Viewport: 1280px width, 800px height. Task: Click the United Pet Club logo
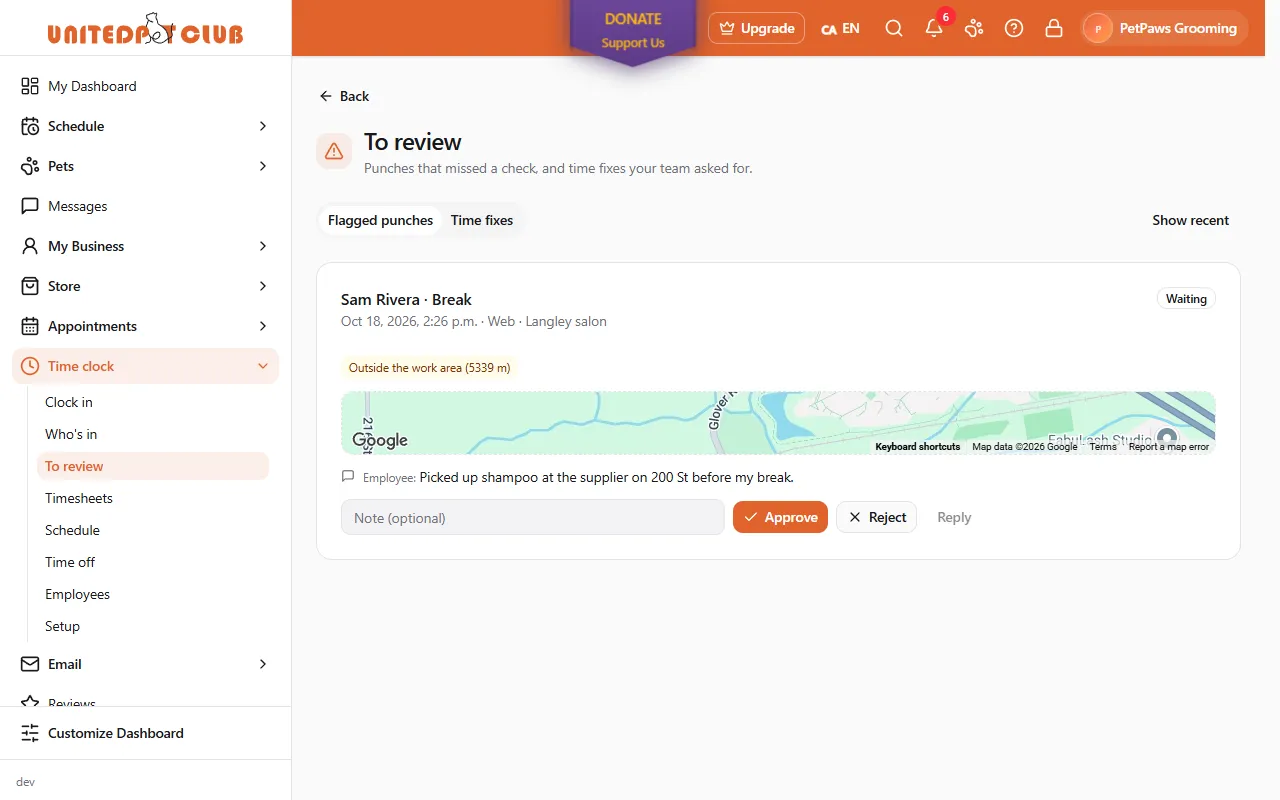pyautogui.click(x=145, y=29)
